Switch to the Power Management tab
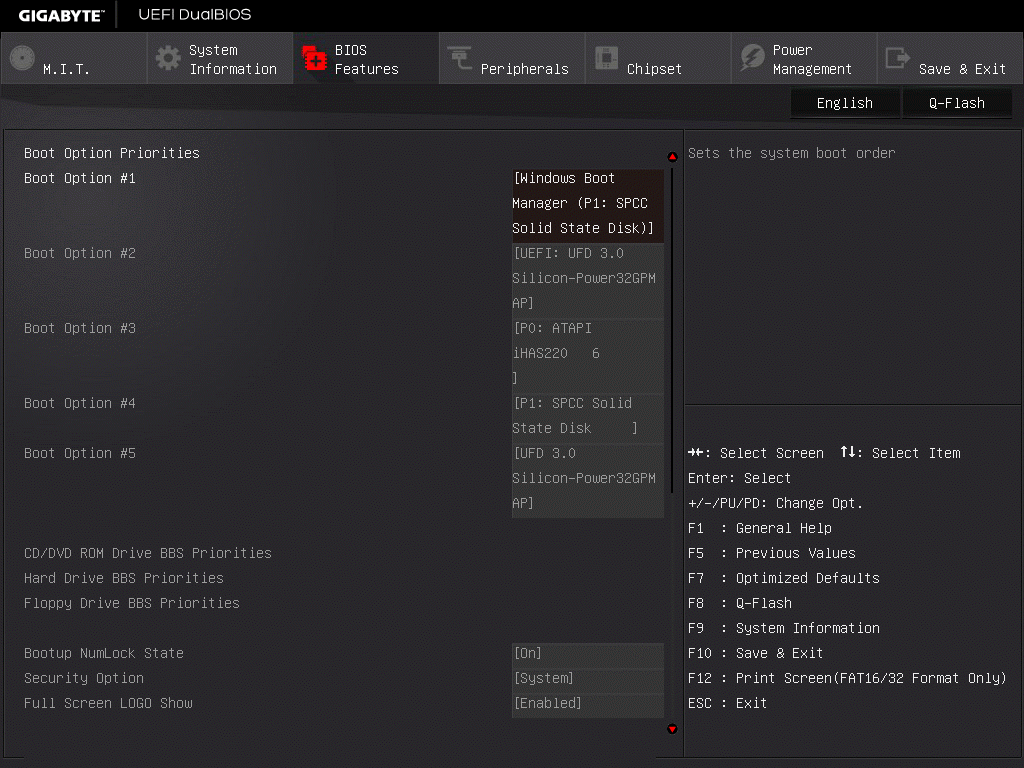The height and width of the screenshot is (768, 1024). pyautogui.click(x=804, y=58)
